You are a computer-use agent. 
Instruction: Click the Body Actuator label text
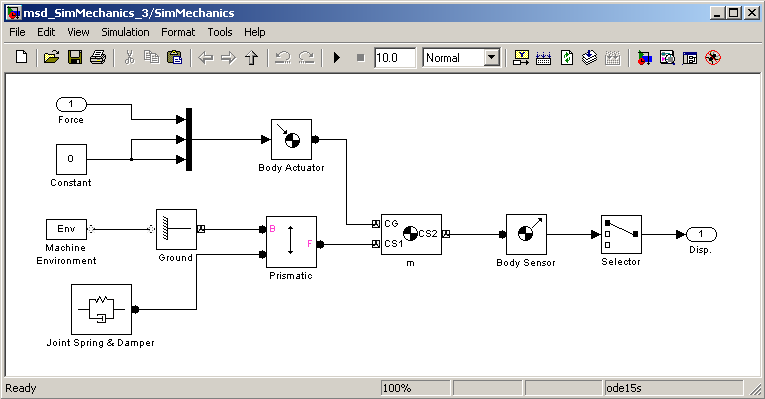(x=291, y=168)
